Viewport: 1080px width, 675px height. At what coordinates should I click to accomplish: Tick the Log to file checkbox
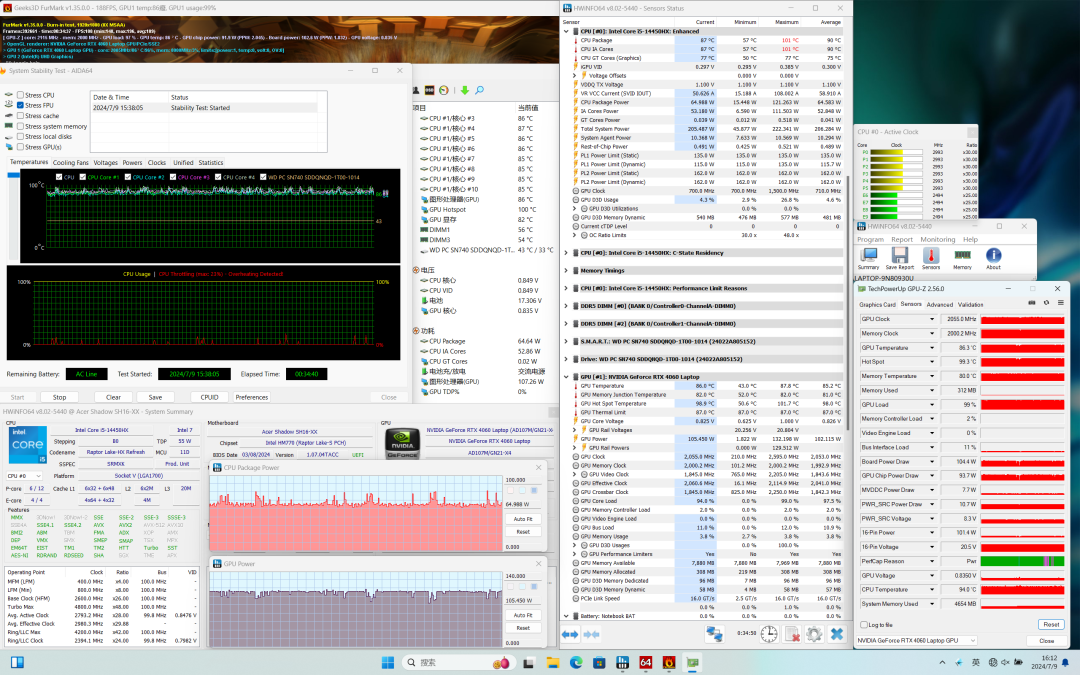click(x=863, y=624)
